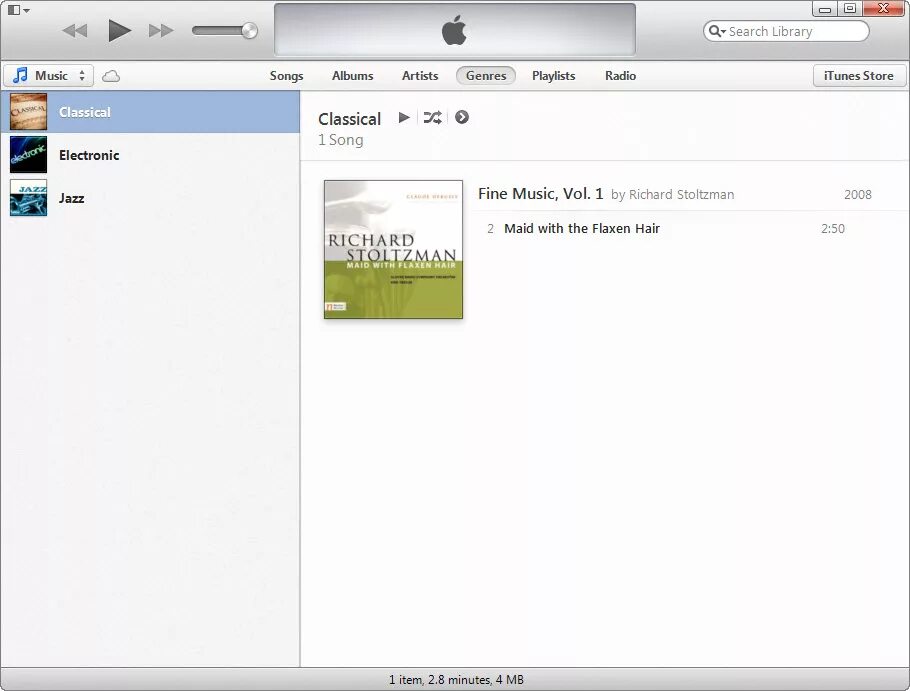The width and height of the screenshot is (910, 691).
Task: Click the iTunes Store button
Action: [858, 76]
